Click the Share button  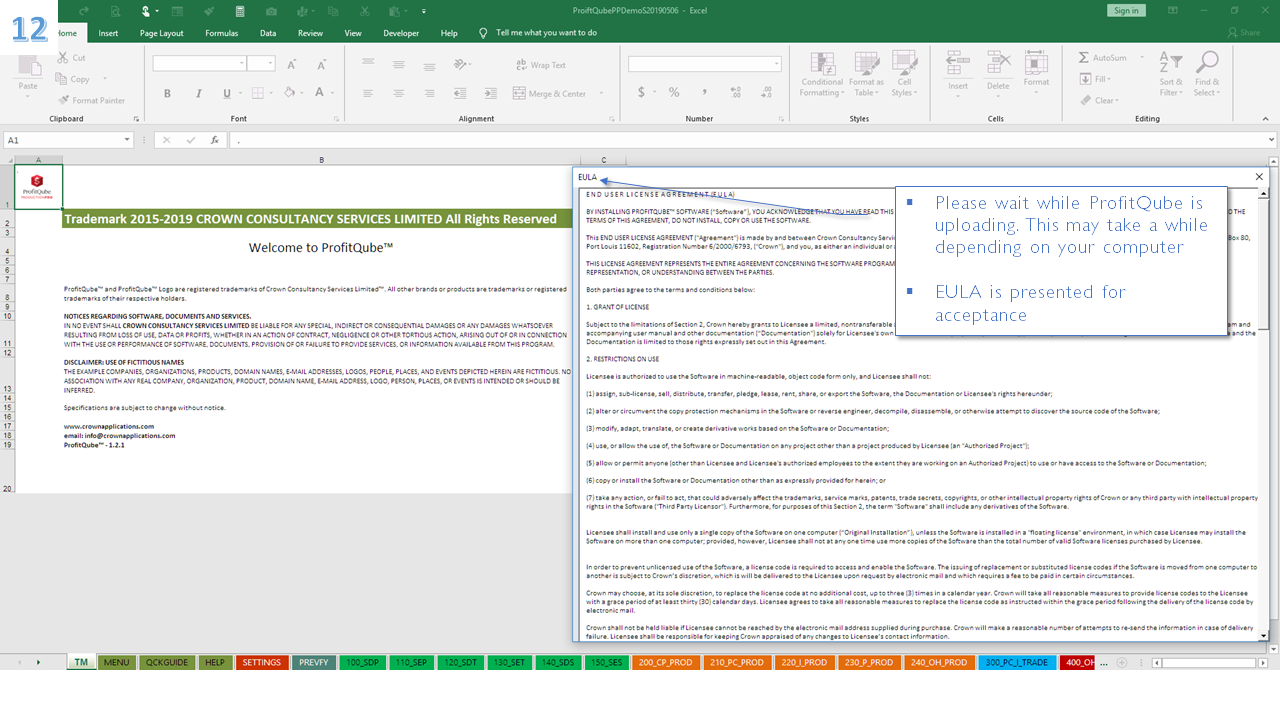point(1242,33)
